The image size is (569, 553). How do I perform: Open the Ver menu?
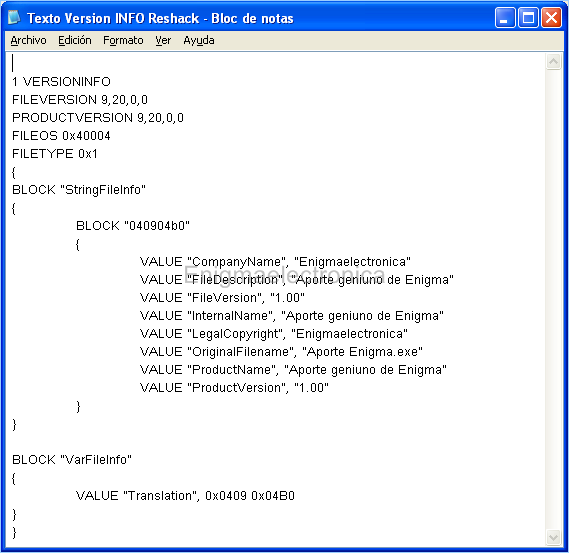pyautogui.click(x=163, y=40)
